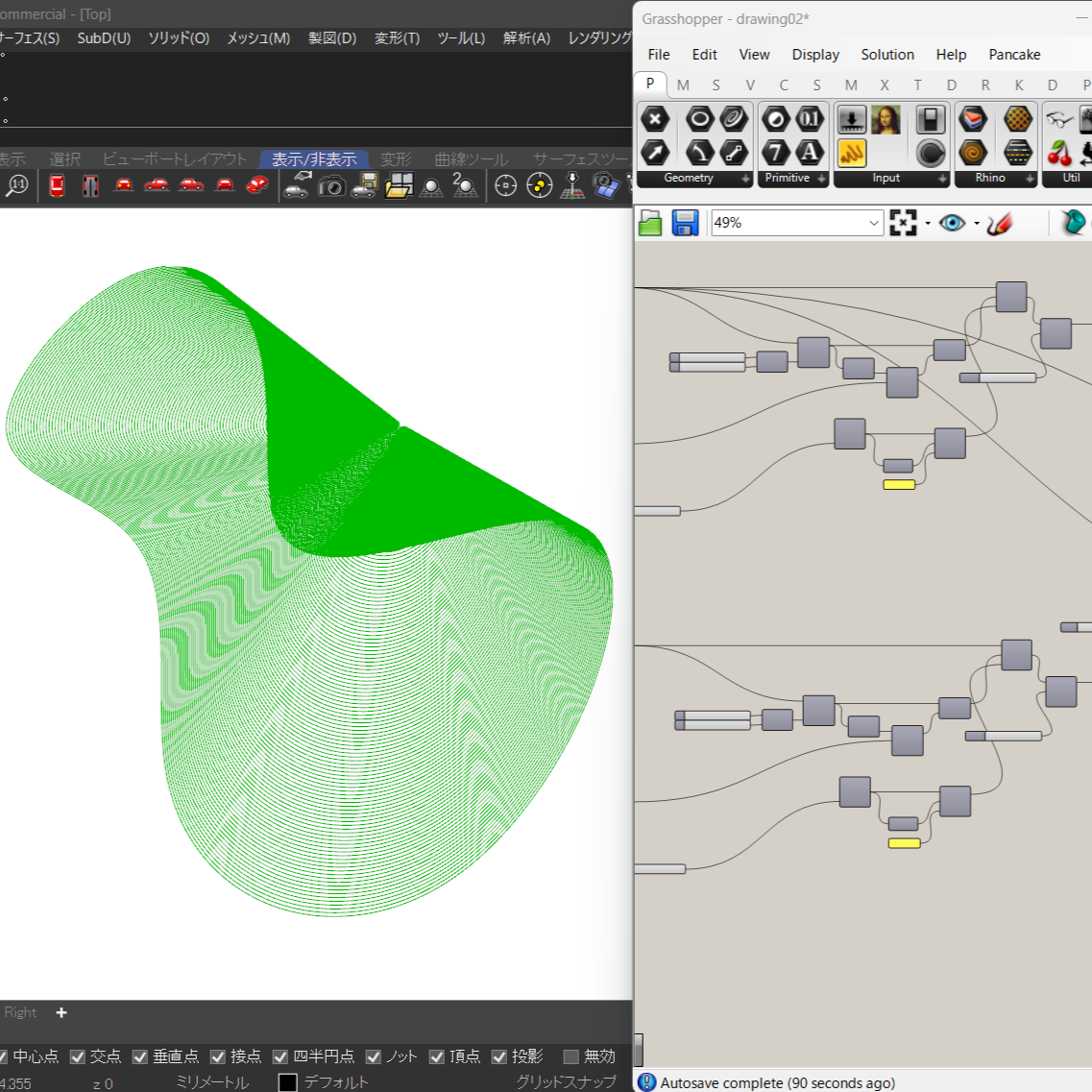This screenshot has width=1092, height=1092.
Task: Toggle the 交点 osnap checkbox
Action: pos(77,1056)
